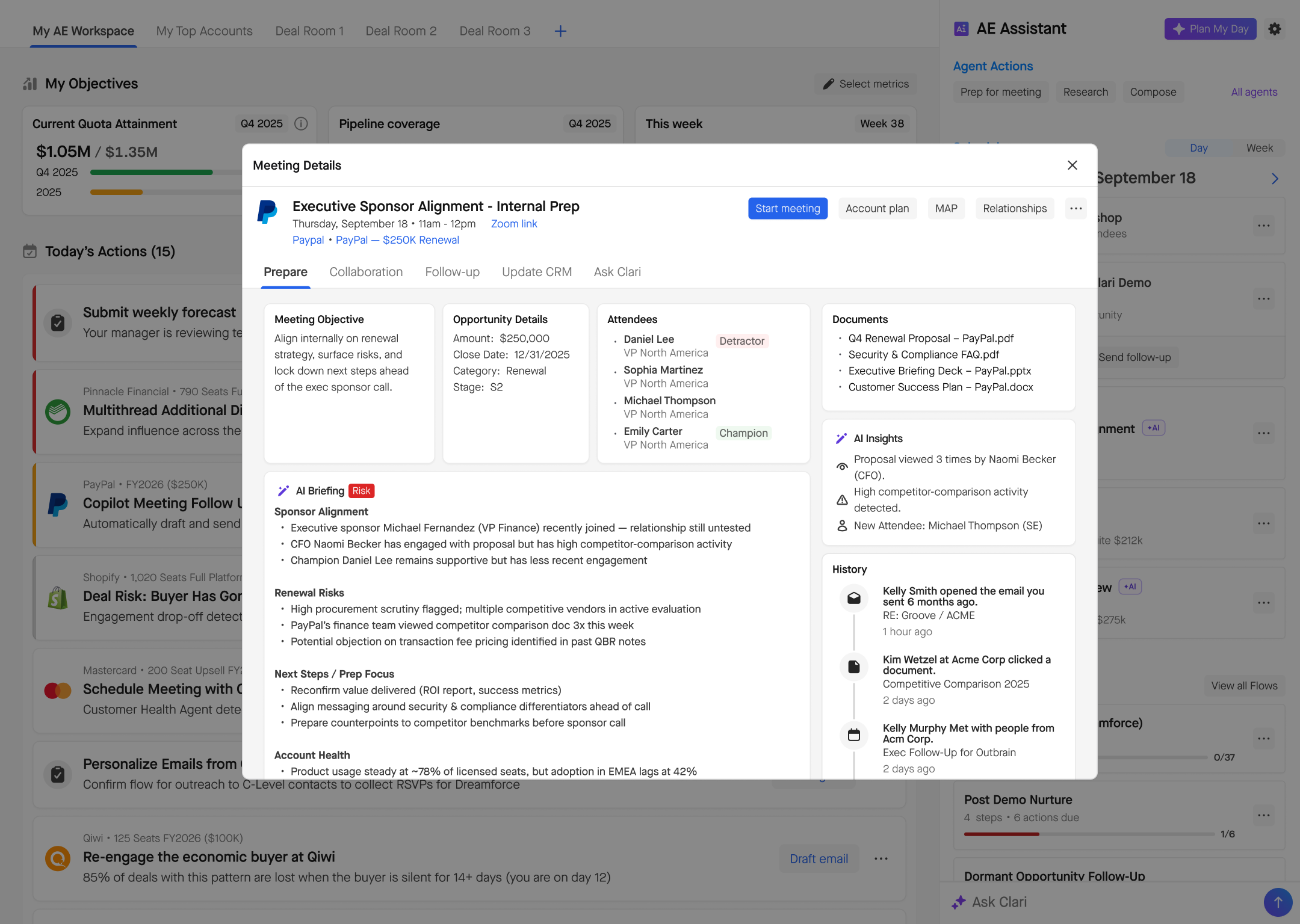Select the Research agent action
Image resolution: width=1300 pixels, height=924 pixels.
tap(1085, 92)
